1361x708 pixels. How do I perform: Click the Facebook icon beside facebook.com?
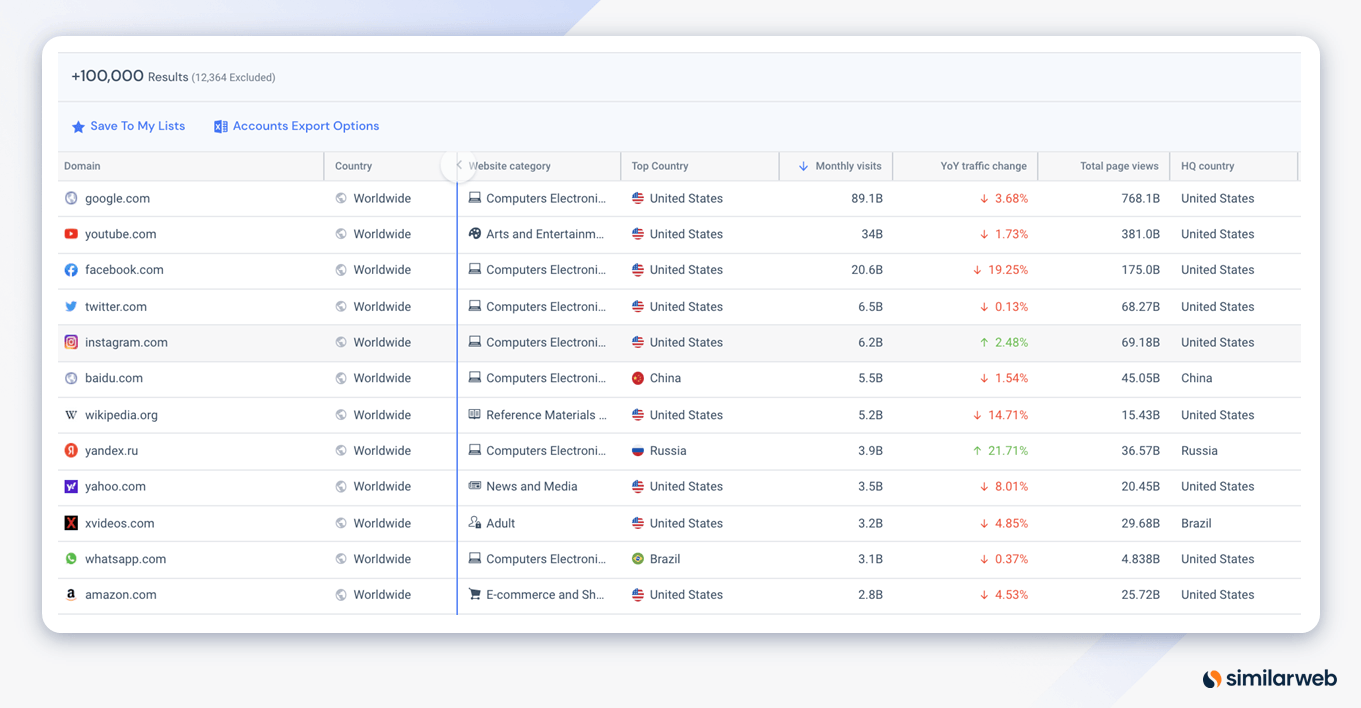point(70,269)
